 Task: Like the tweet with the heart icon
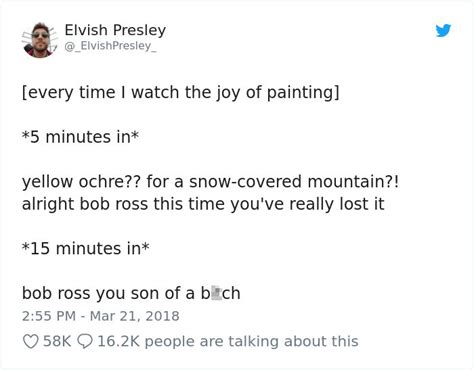pos(30,342)
